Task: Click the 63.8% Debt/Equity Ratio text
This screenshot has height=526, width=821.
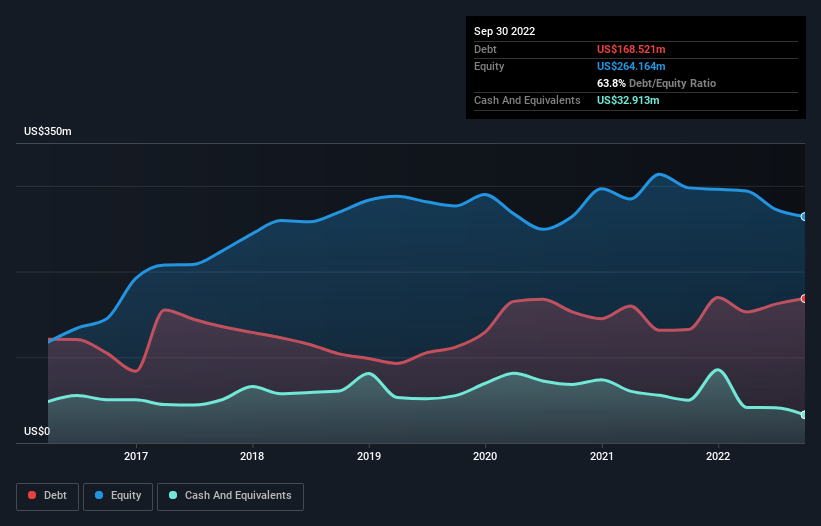Action: point(656,83)
